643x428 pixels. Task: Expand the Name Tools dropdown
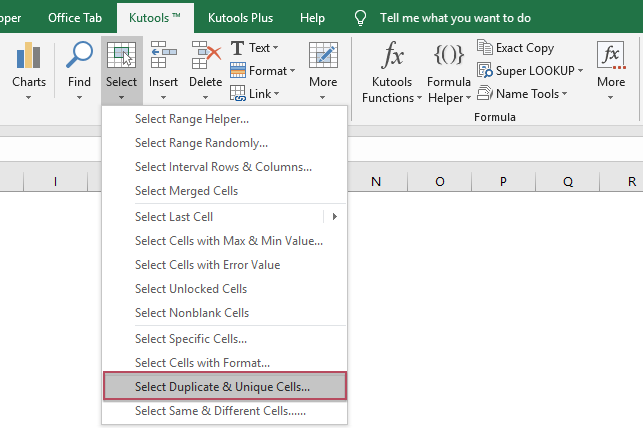coord(565,93)
